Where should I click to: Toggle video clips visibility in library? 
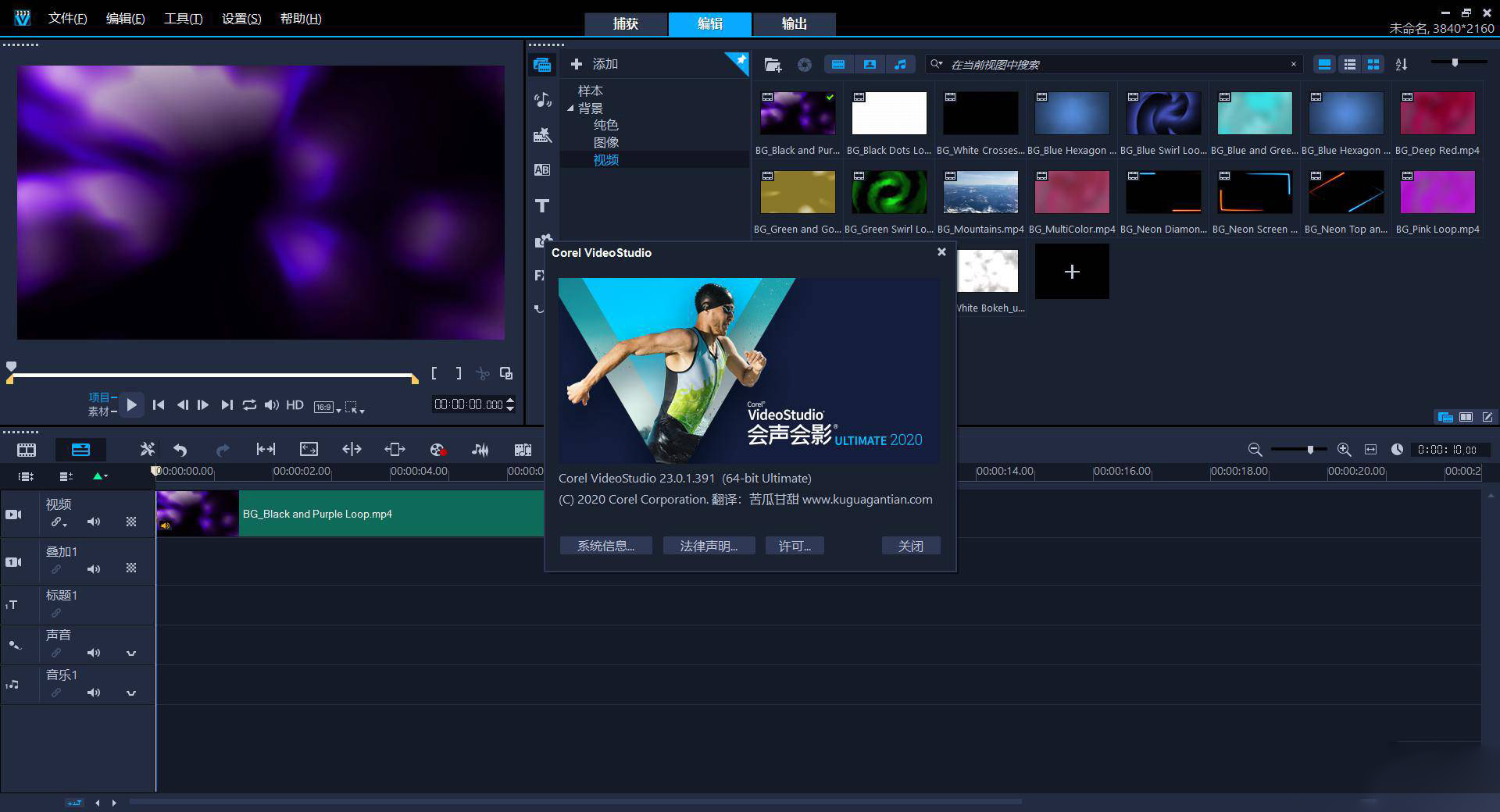click(x=838, y=65)
